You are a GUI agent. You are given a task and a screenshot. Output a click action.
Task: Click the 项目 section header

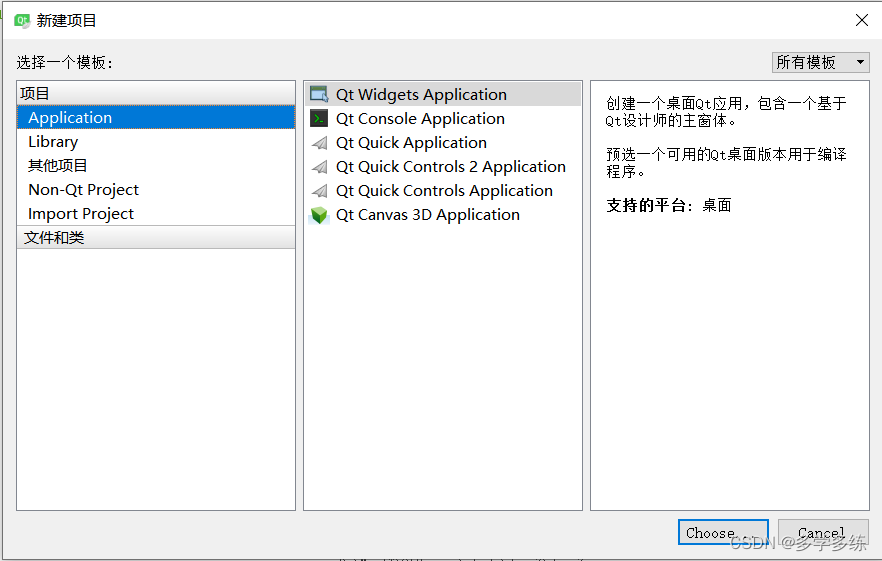click(156, 93)
